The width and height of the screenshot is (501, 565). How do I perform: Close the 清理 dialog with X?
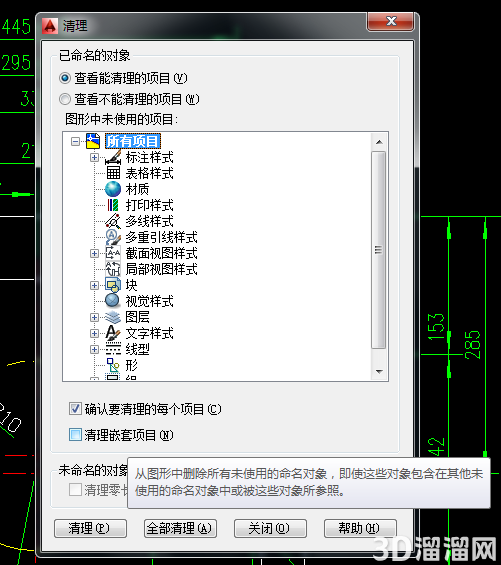(x=390, y=21)
